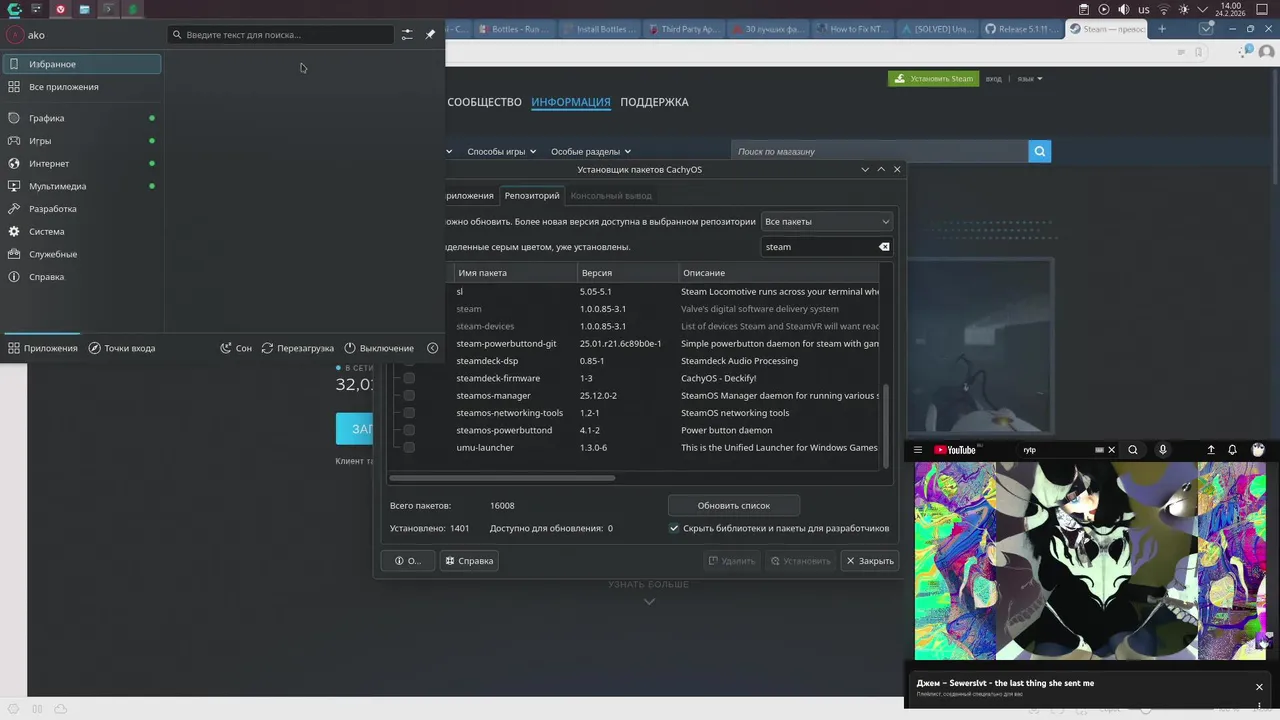Open the Консольный вывод tab
Screen dimensions: 1280x720
[x=611, y=195]
